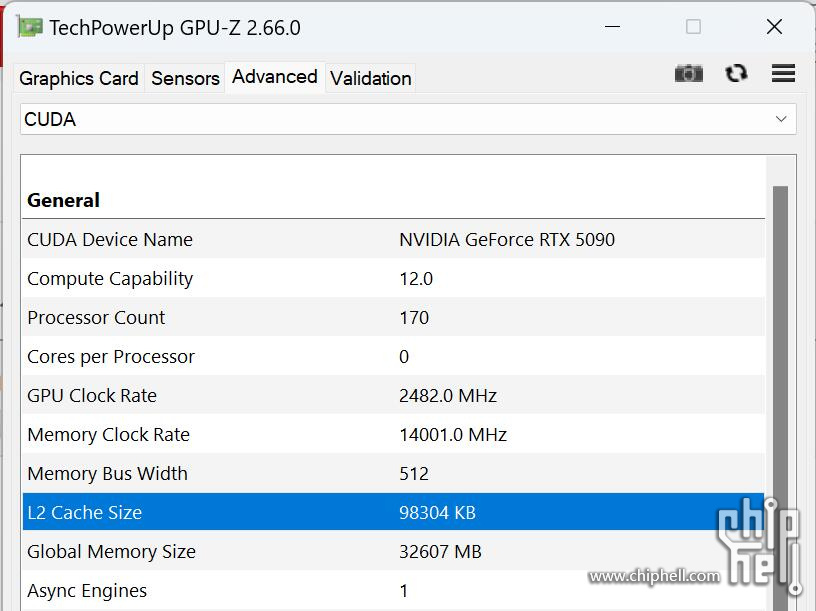
Task: Take a screenshot with the camera icon
Action: point(688,74)
